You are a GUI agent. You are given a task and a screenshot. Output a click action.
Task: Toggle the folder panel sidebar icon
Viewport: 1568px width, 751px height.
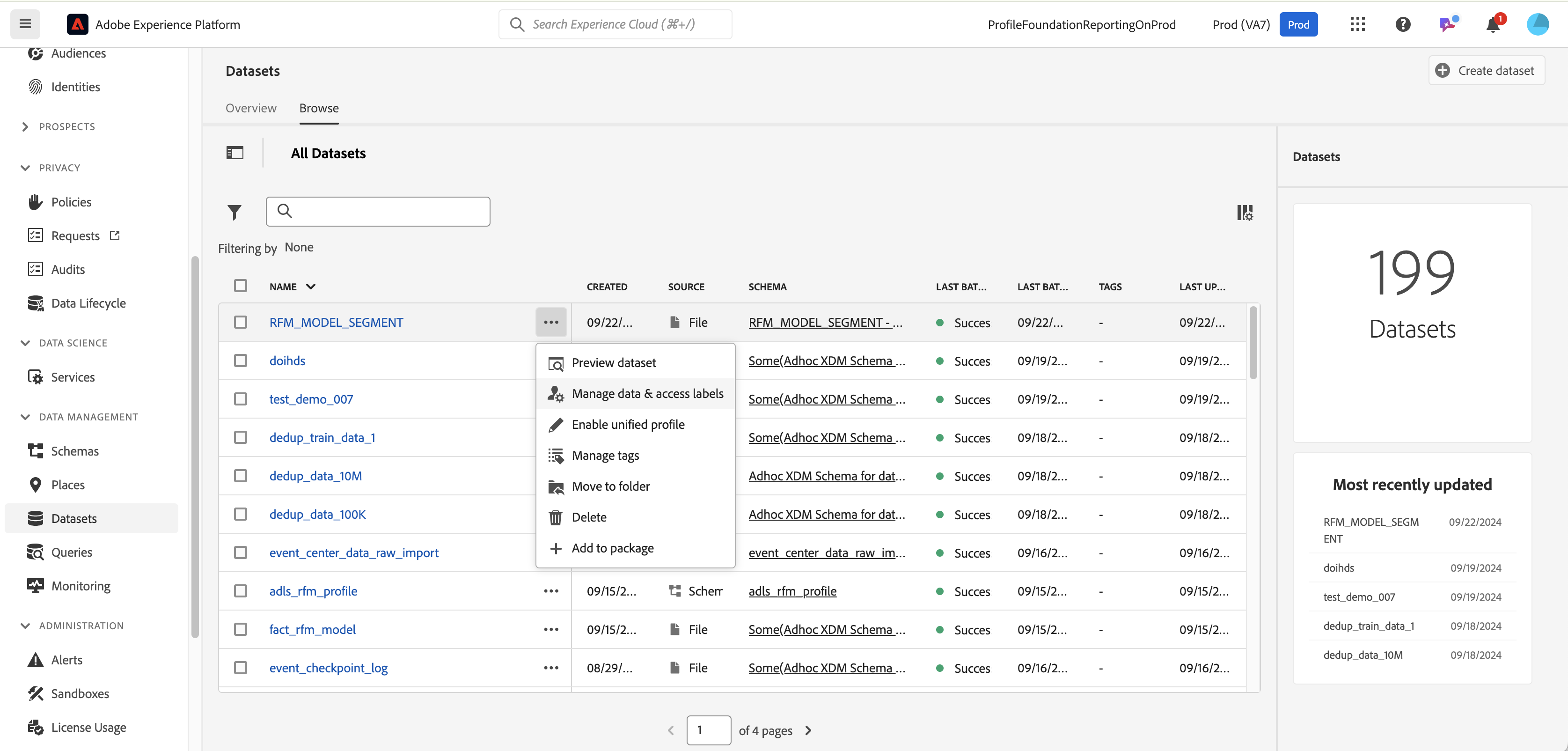click(x=234, y=153)
